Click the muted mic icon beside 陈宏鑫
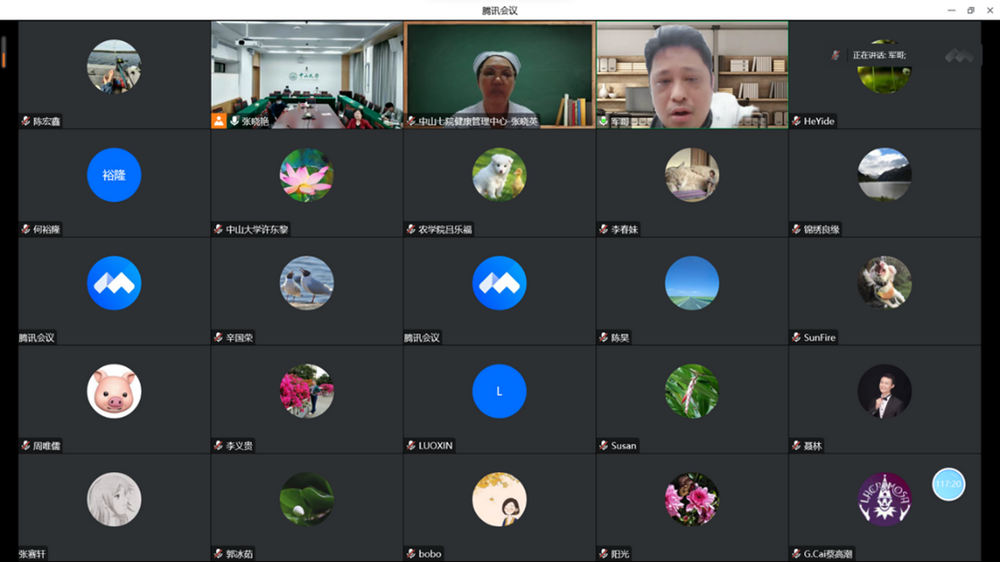1000x562 pixels. 26,121
